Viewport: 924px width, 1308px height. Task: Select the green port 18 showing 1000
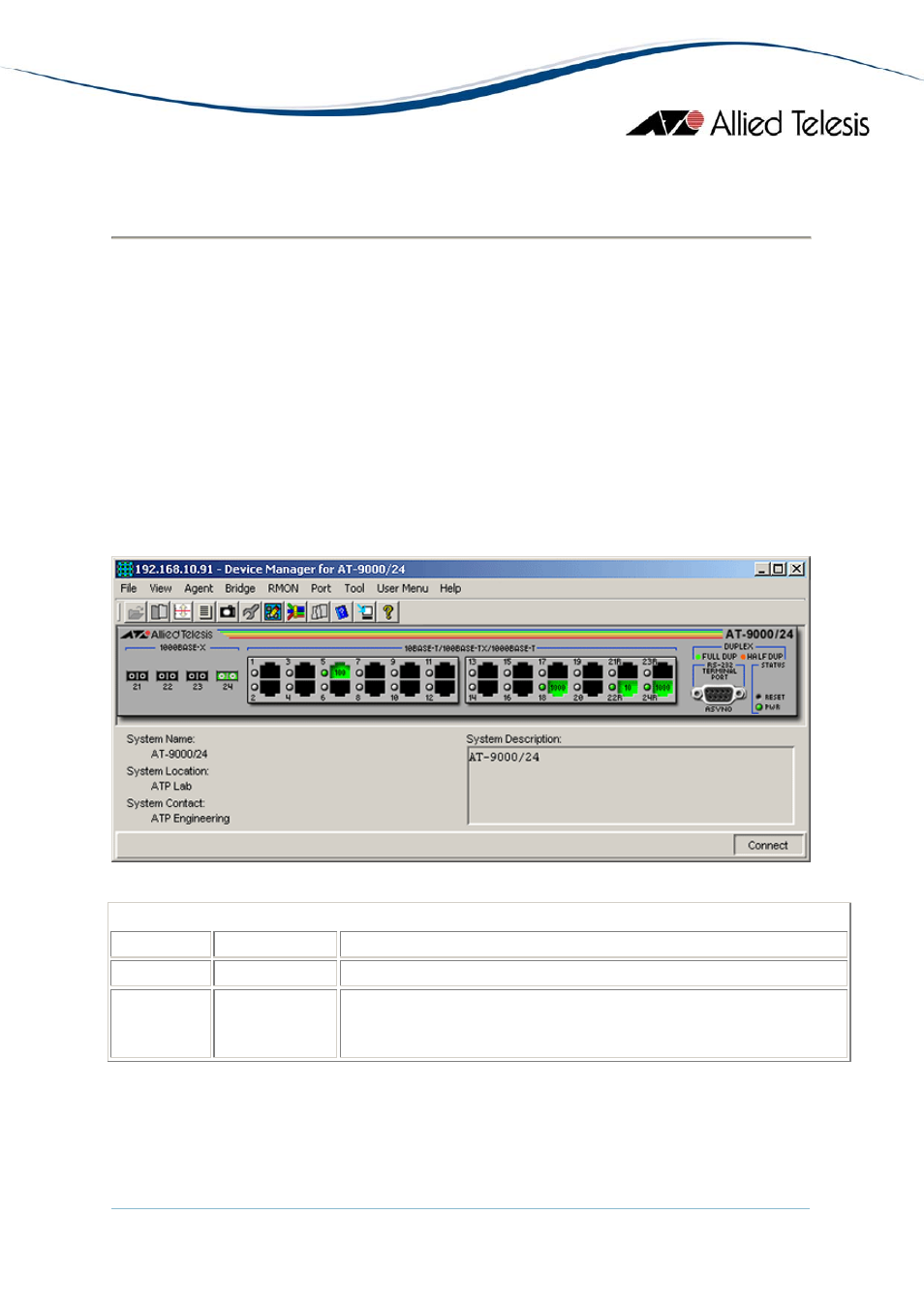[558, 688]
